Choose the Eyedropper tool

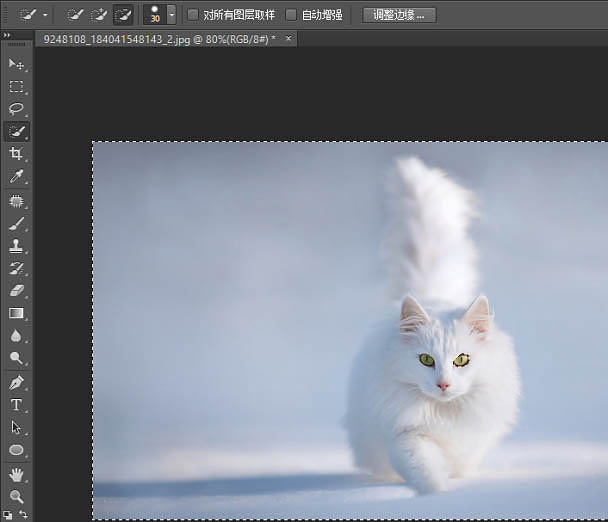click(16, 177)
